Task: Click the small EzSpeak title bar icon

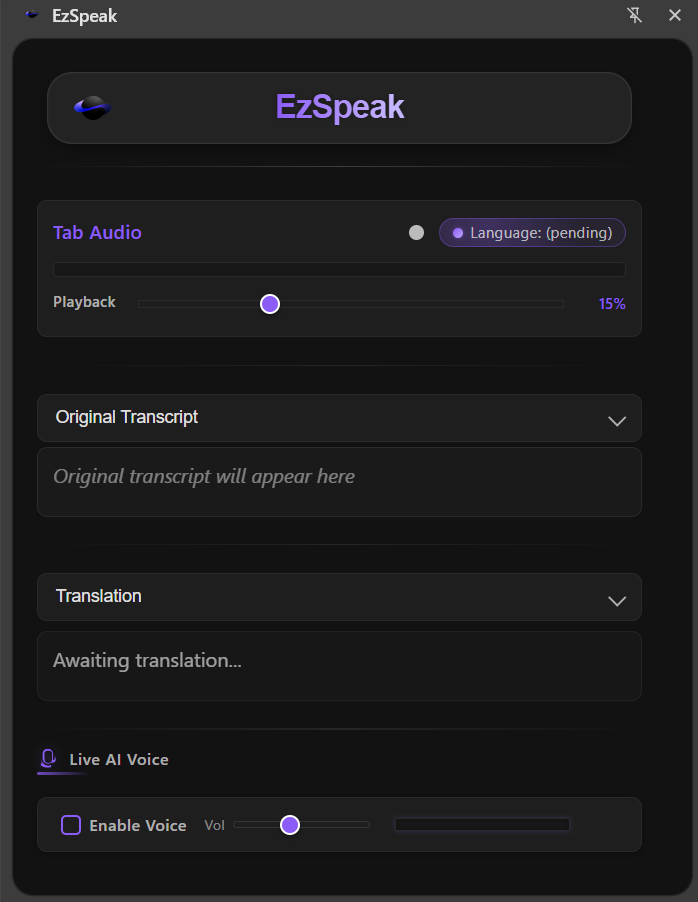Action: pyautogui.click(x=32, y=15)
